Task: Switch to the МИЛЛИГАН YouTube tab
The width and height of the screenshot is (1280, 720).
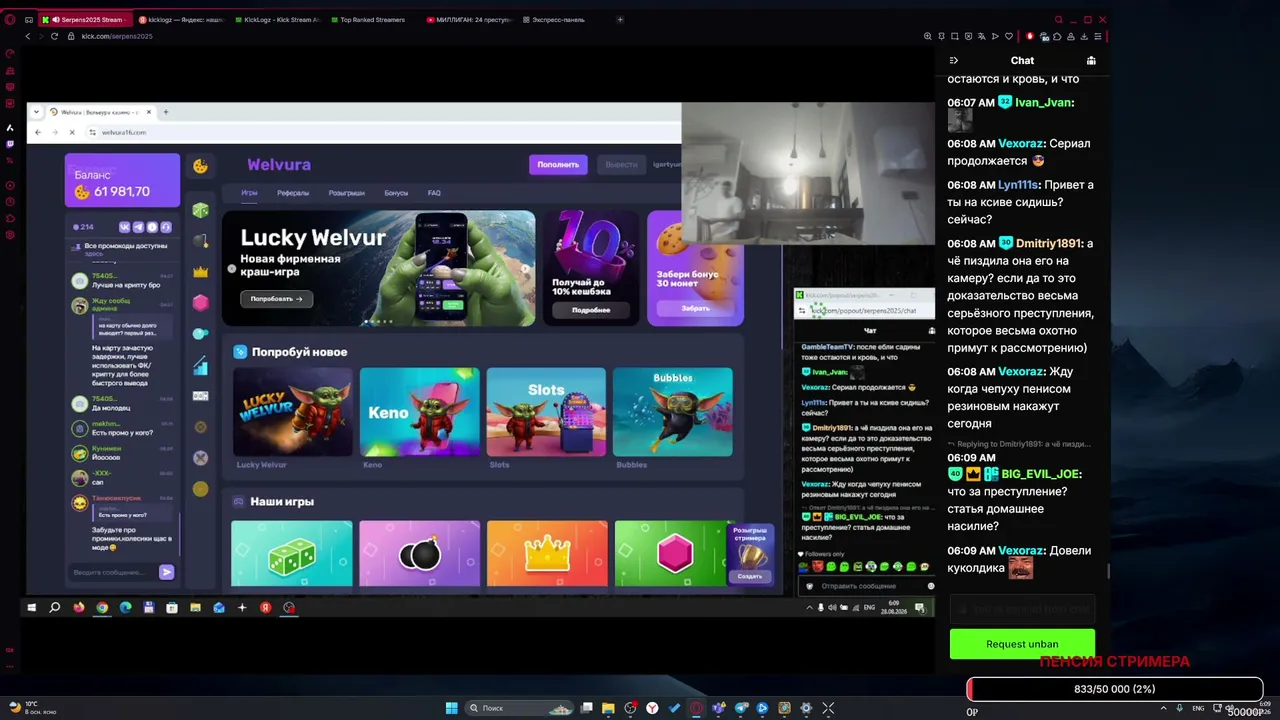Action: tap(468, 20)
